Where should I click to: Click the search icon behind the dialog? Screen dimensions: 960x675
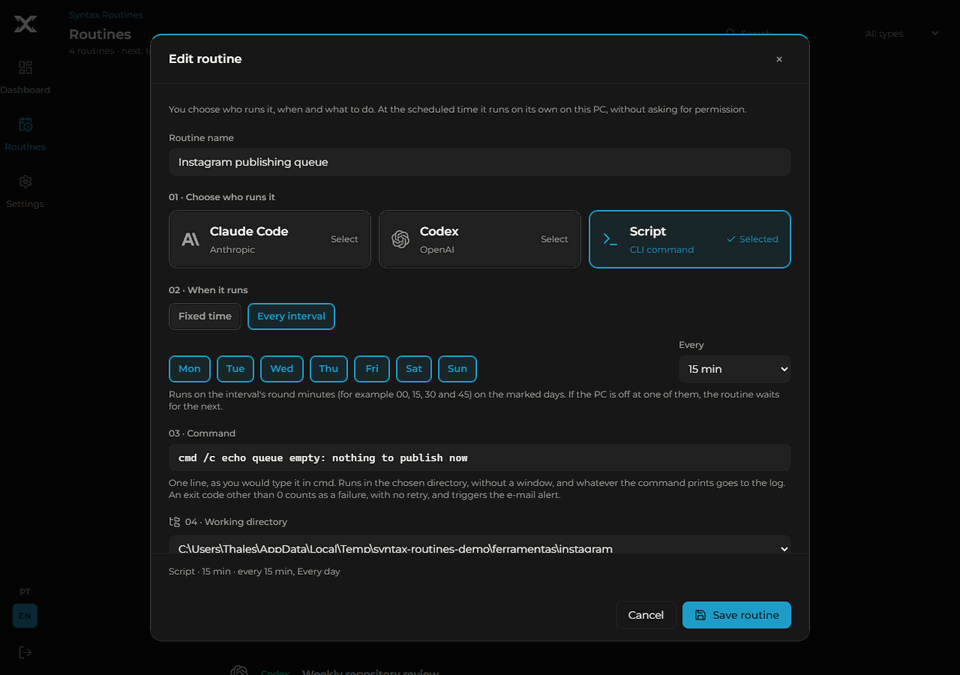coord(730,32)
